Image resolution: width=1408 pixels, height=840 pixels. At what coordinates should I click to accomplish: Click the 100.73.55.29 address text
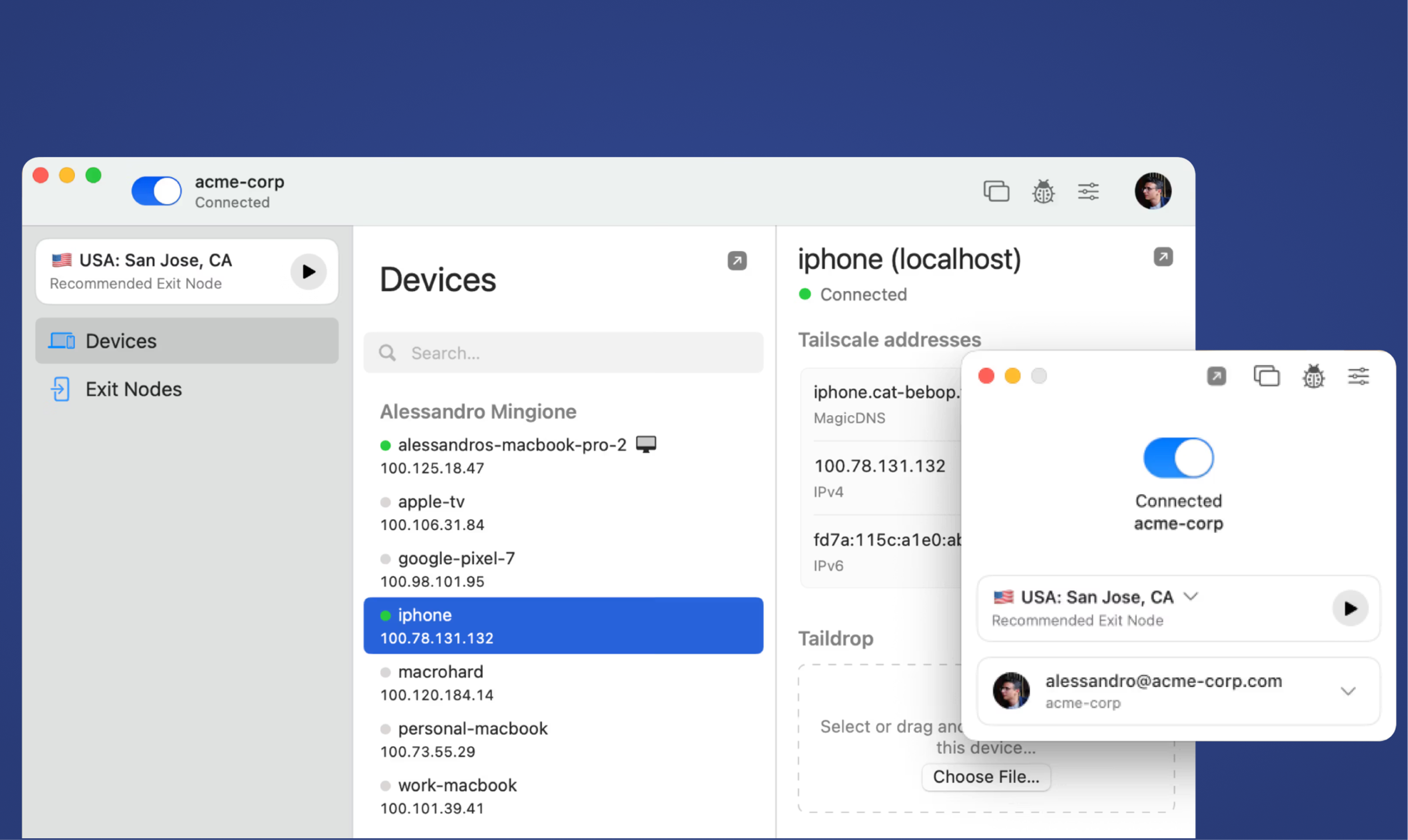[427, 752]
